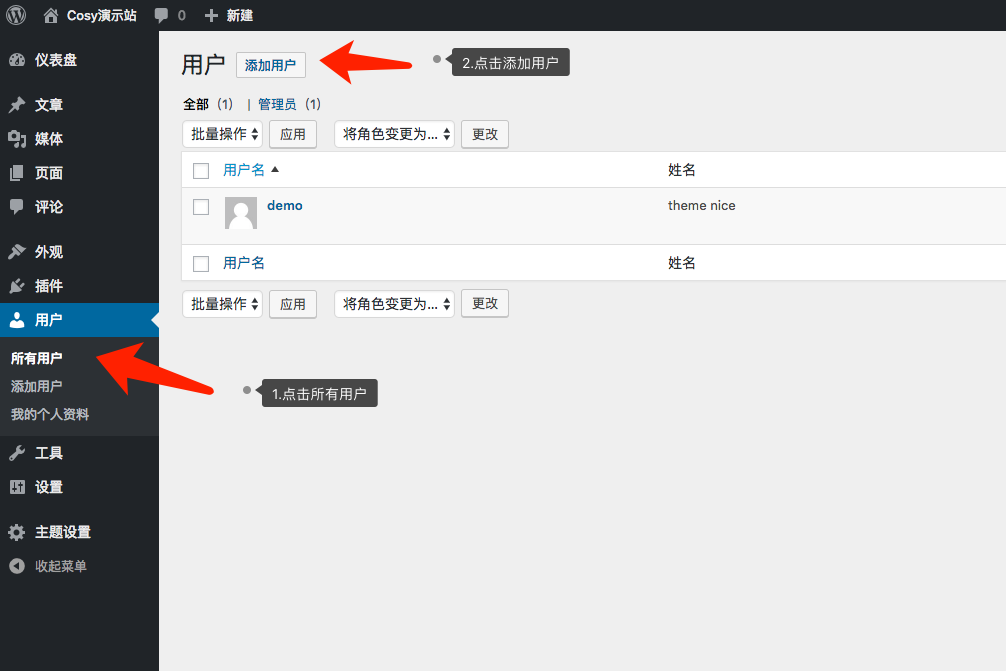Click the 用户名 link in table footer
Viewport: 1006px width, 671px height.
(244, 263)
